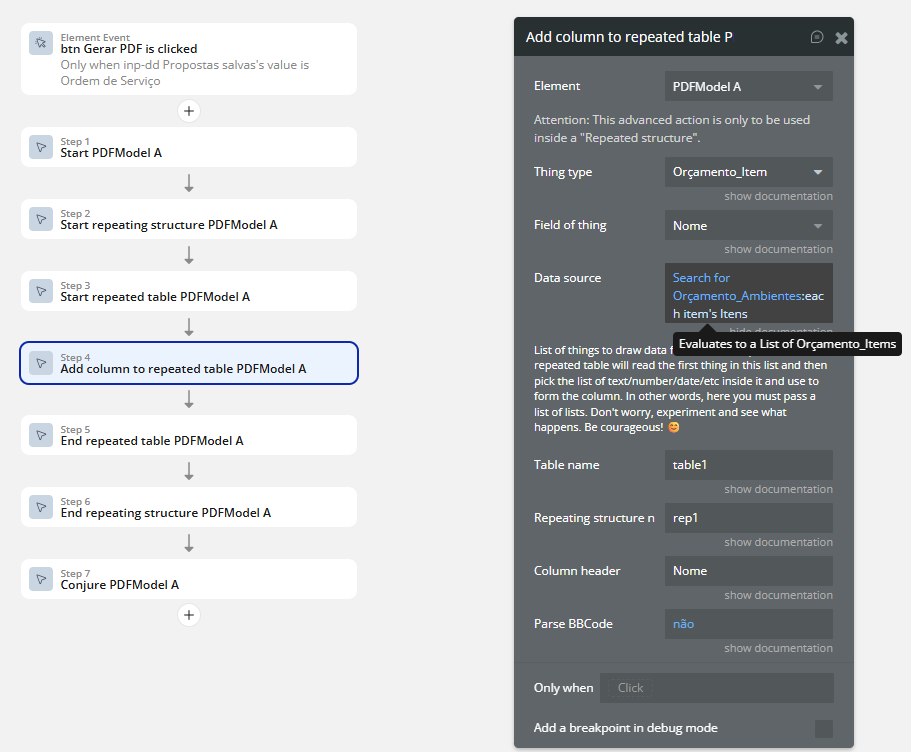Click the cursor icon on Step 5
This screenshot has width=911, height=752.
pyautogui.click(x=41, y=435)
